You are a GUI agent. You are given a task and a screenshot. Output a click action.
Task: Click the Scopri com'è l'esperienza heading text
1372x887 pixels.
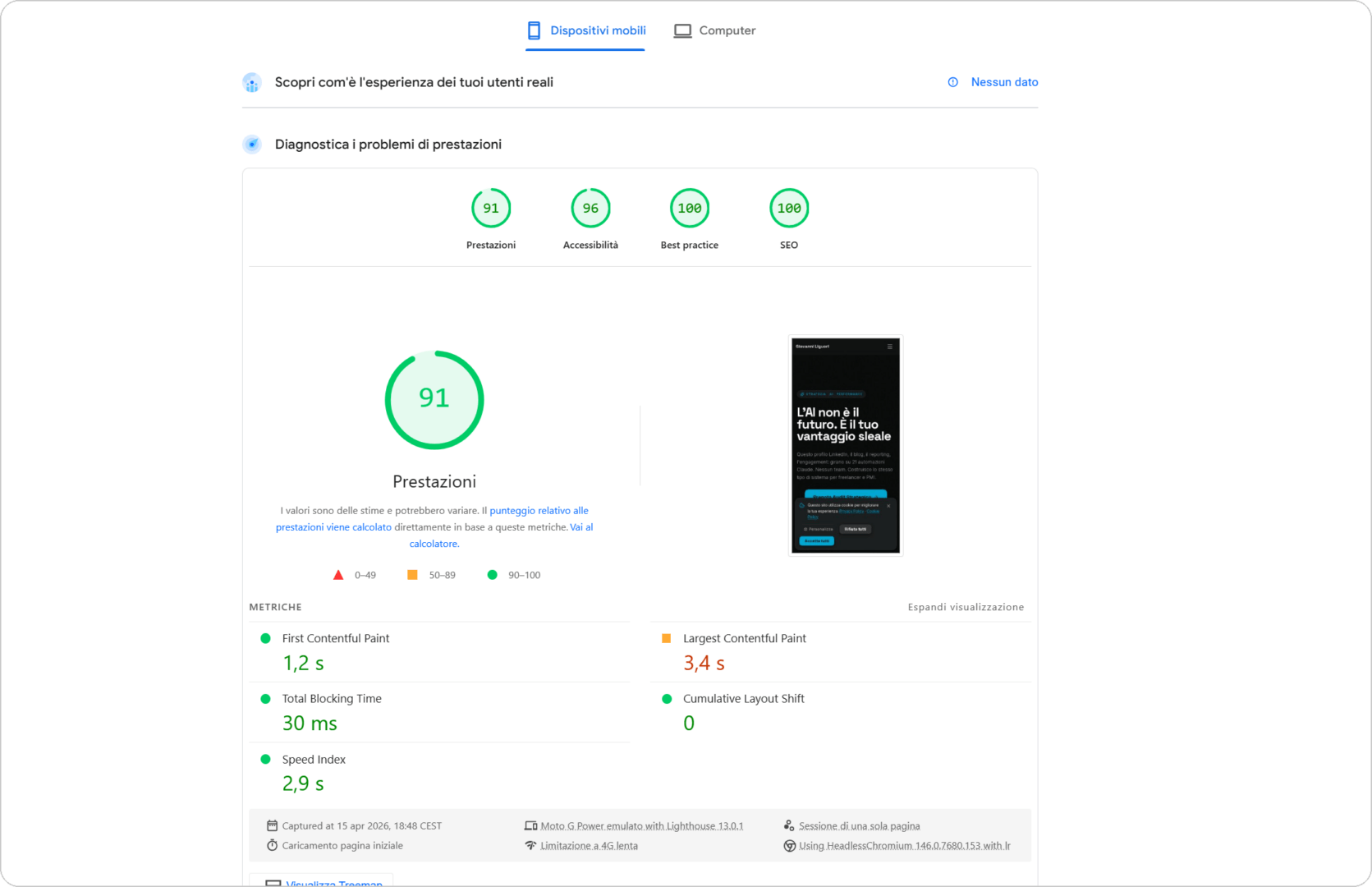pos(414,82)
